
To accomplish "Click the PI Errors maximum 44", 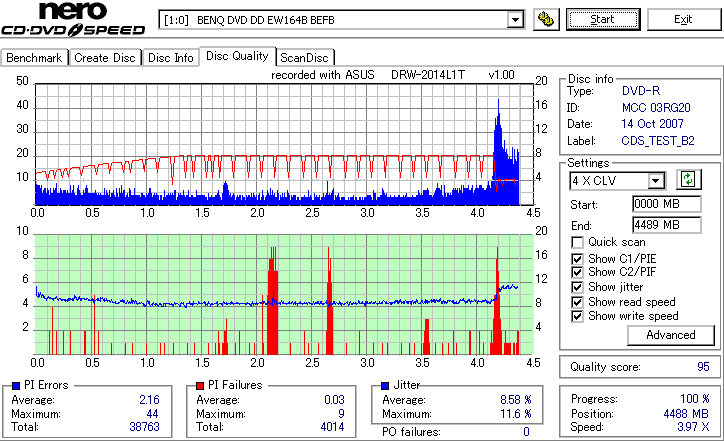I will (152, 414).
